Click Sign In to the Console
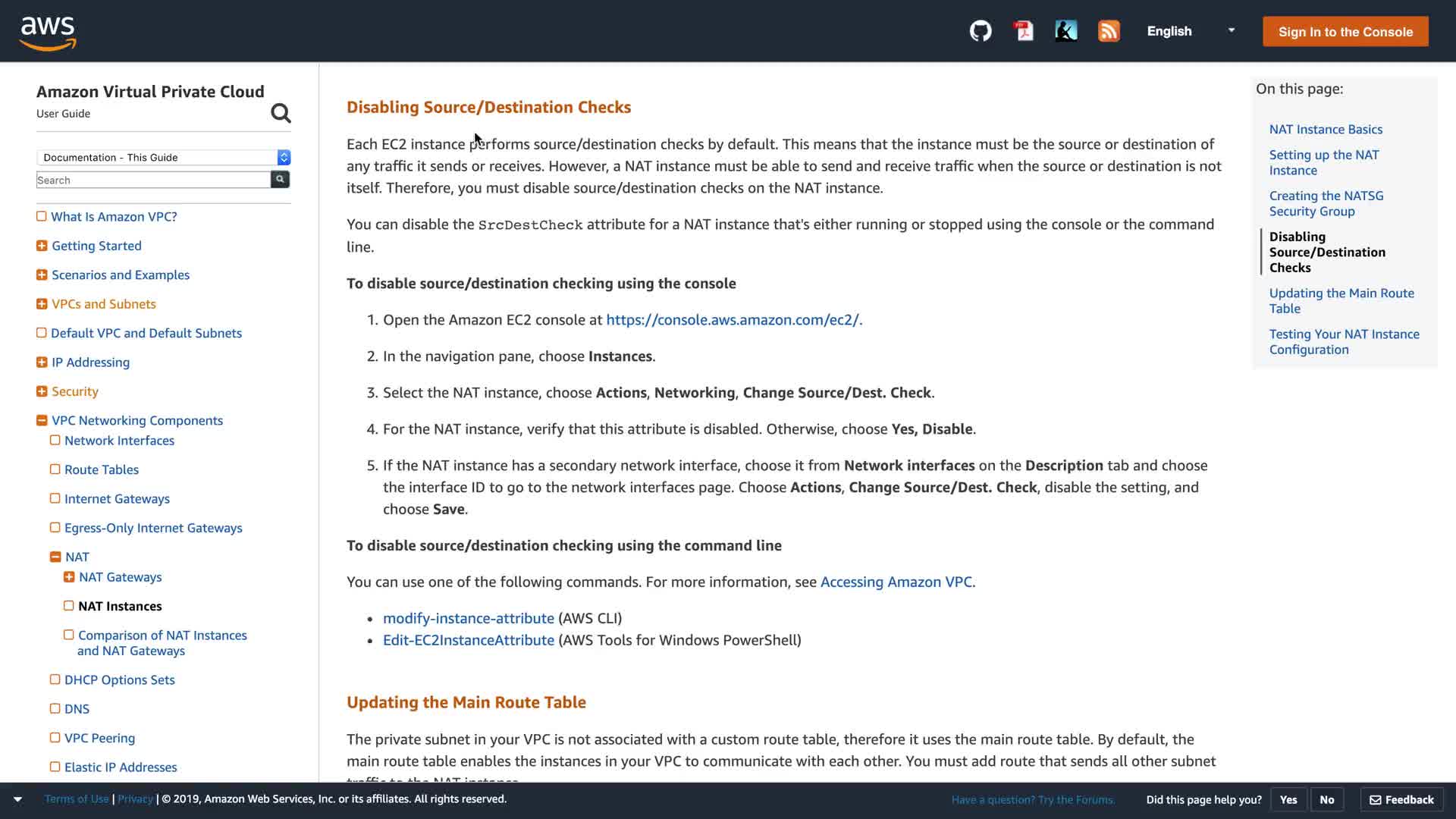This screenshot has width=1456, height=819. [x=1345, y=32]
